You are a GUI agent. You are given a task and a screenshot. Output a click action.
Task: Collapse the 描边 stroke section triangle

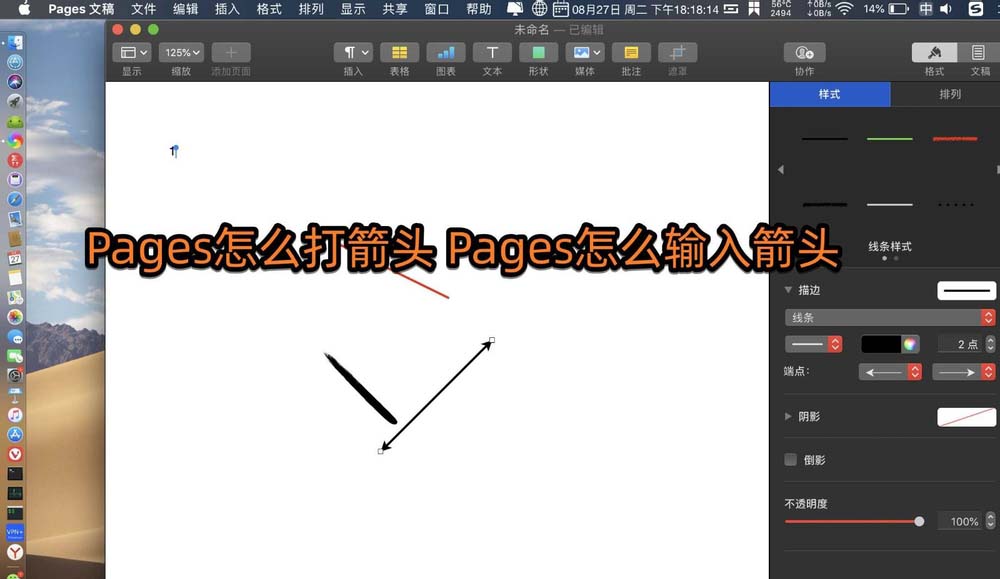point(788,290)
